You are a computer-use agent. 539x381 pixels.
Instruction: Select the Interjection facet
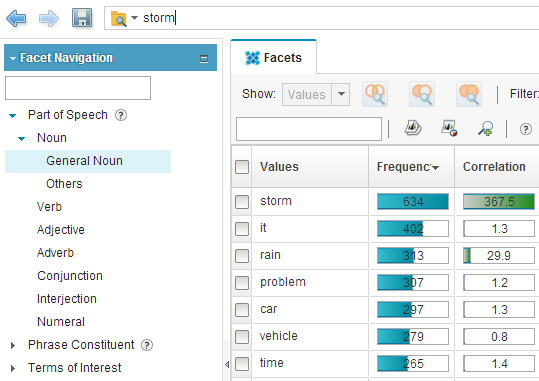click(67, 299)
